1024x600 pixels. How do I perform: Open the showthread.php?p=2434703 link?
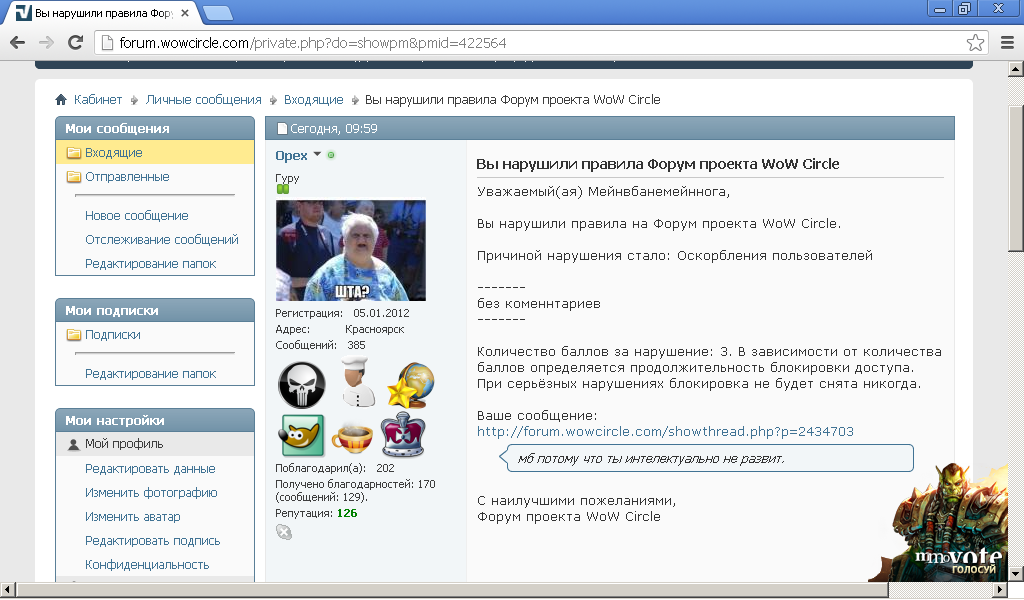pyautogui.click(x=665, y=432)
